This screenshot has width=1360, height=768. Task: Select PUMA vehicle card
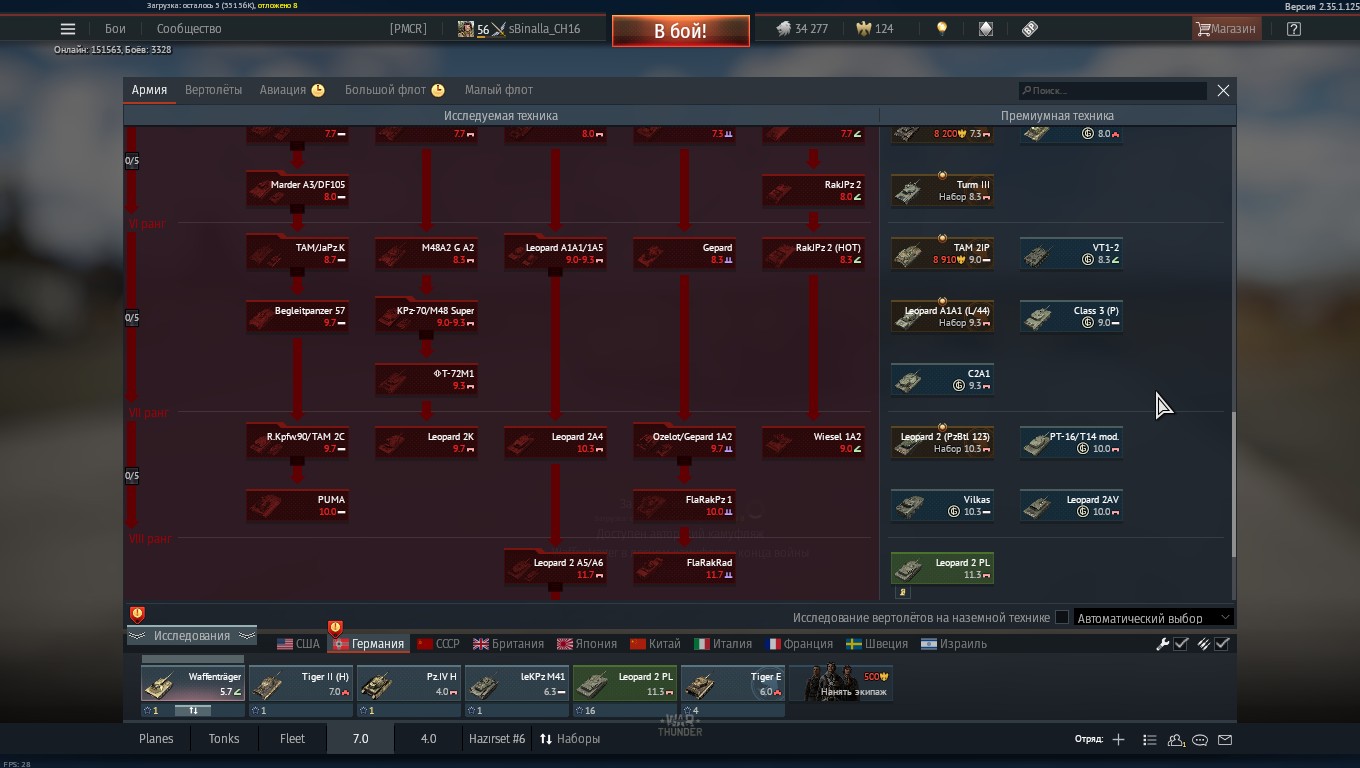[297, 505]
